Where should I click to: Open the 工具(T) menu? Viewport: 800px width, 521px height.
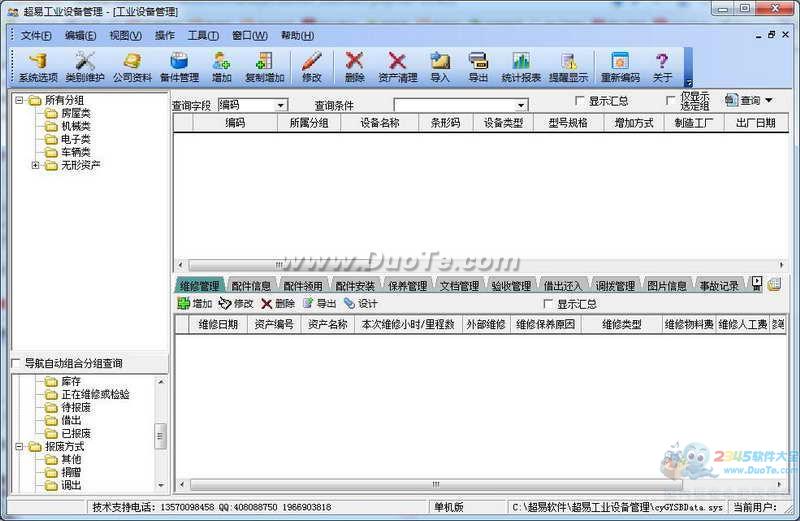pos(203,35)
